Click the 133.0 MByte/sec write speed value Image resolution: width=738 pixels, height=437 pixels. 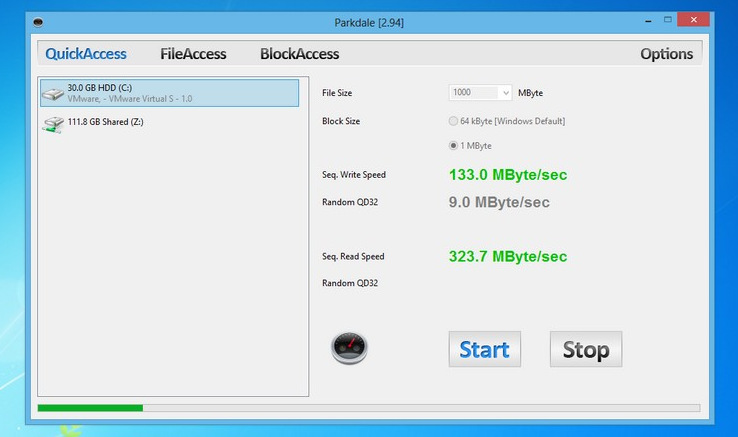508,175
